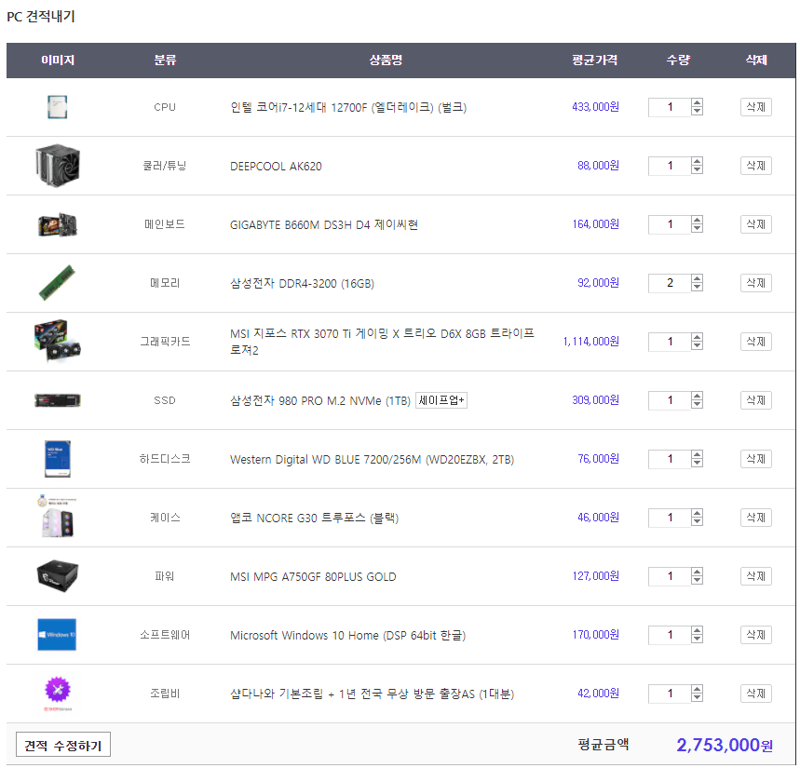The image size is (800, 768).
Task: Click the quantity field for the graphics card
Action: pos(669,341)
